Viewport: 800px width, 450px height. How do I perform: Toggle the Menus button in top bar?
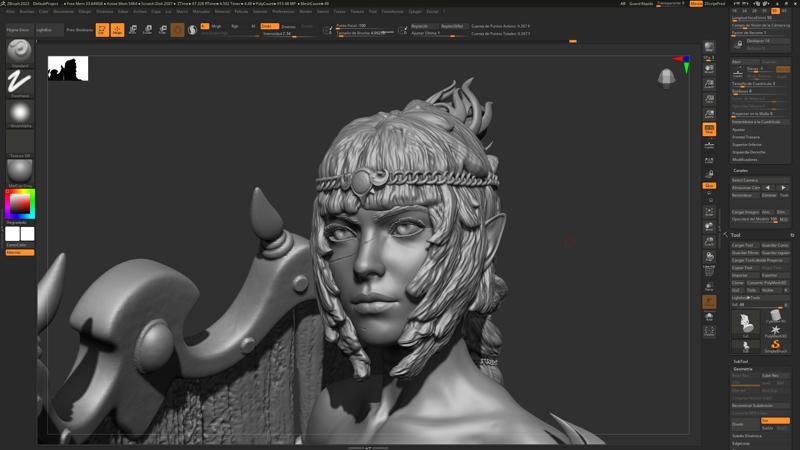(696, 4)
